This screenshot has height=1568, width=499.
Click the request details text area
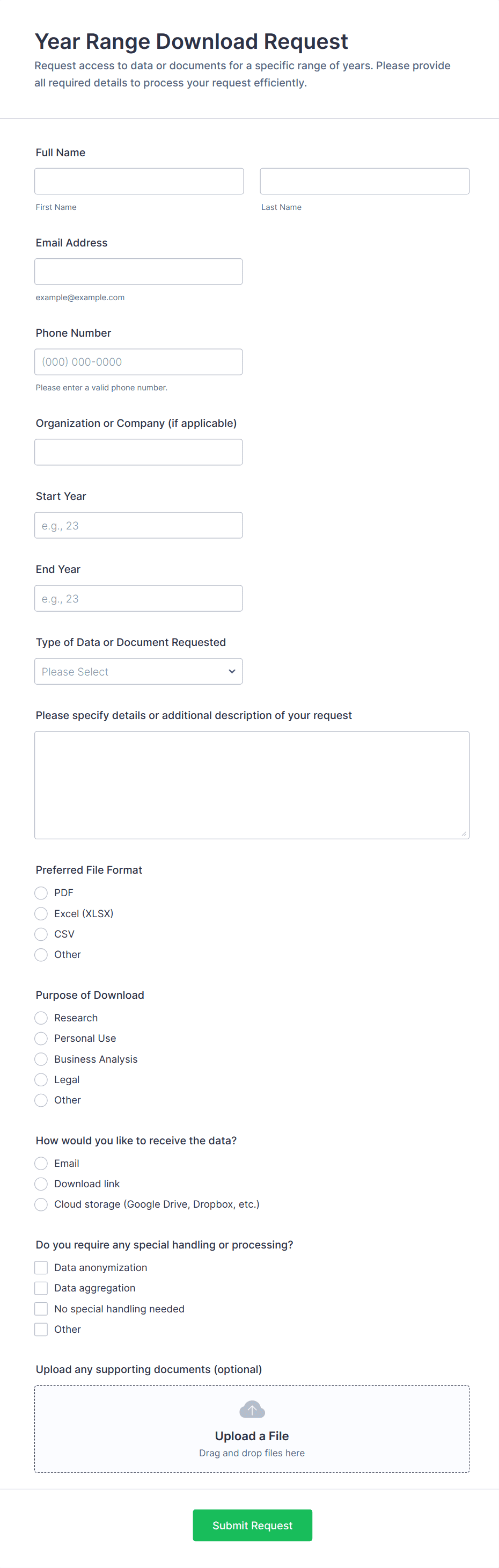[x=251, y=785]
